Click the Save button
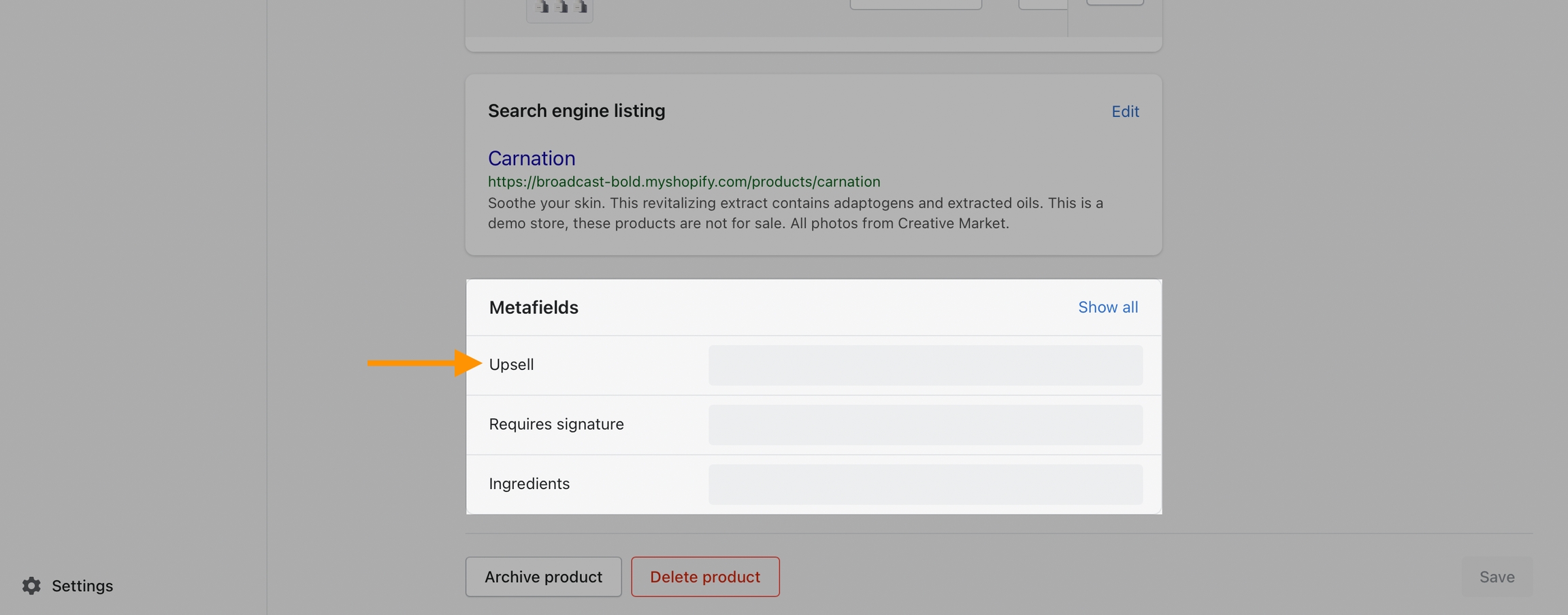Image resolution: width=1568 pixels, height=615 pixels. coord(1496,577)
